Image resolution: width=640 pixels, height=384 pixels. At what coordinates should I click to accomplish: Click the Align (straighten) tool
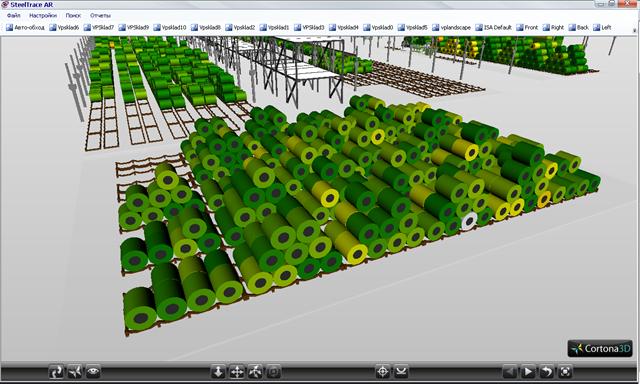[x=401, y=372]
